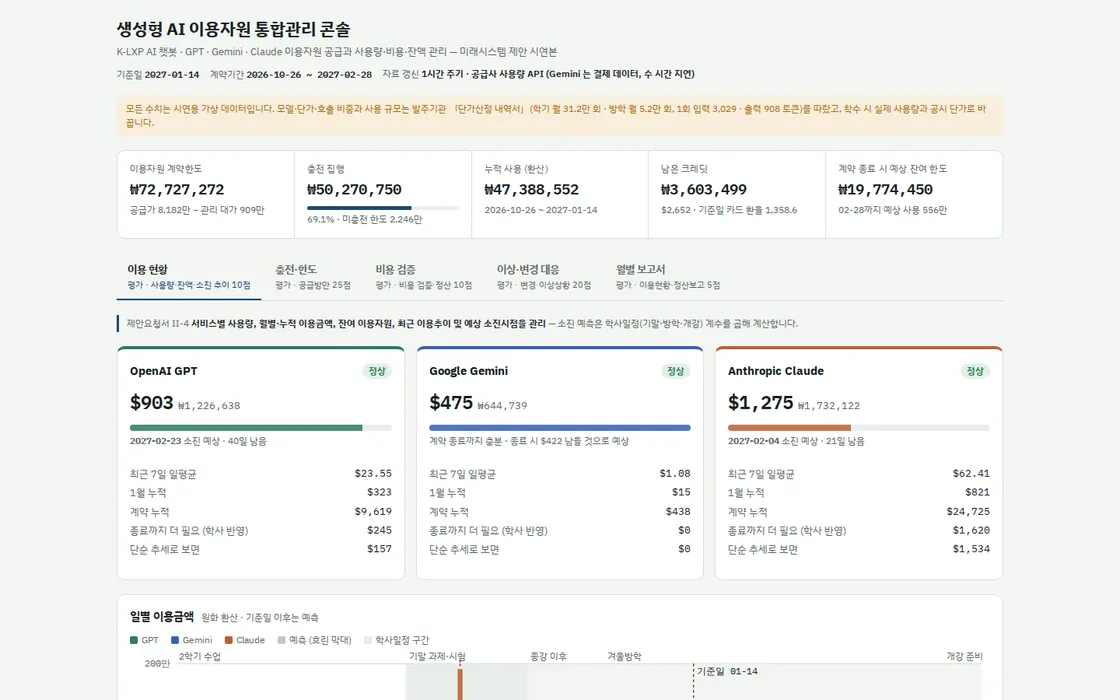Click the OpenAI GPT balance progress bar
Image resolution: width=1120 pixels, height=700 pixels.
tap(261, 428)
